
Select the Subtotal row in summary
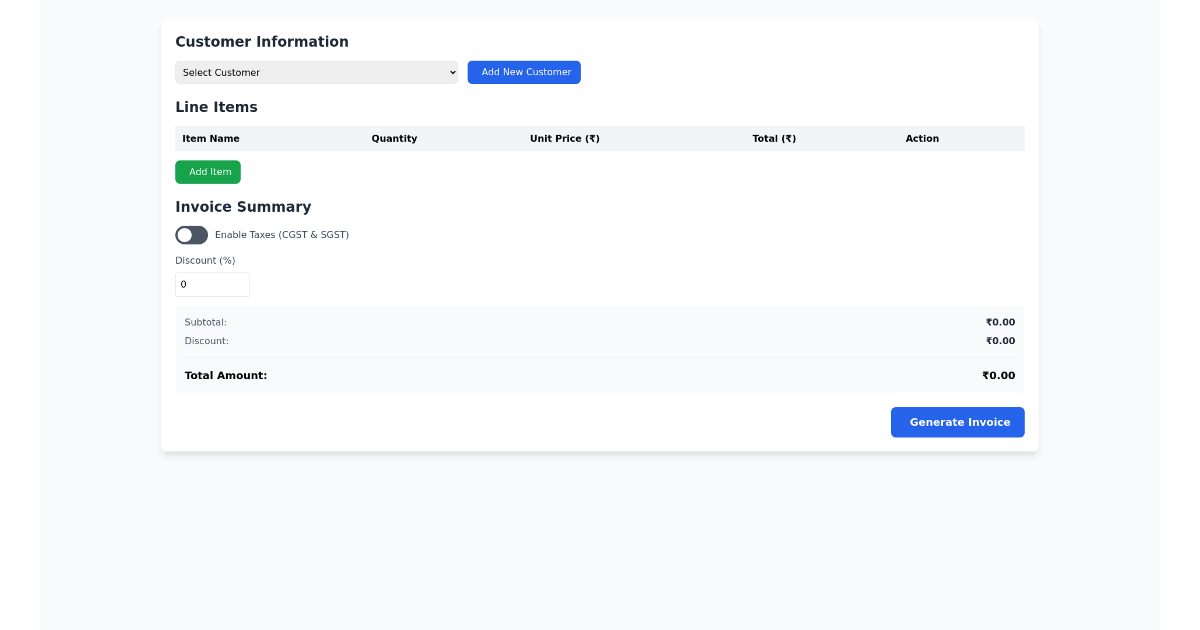(x=600, y=322)
